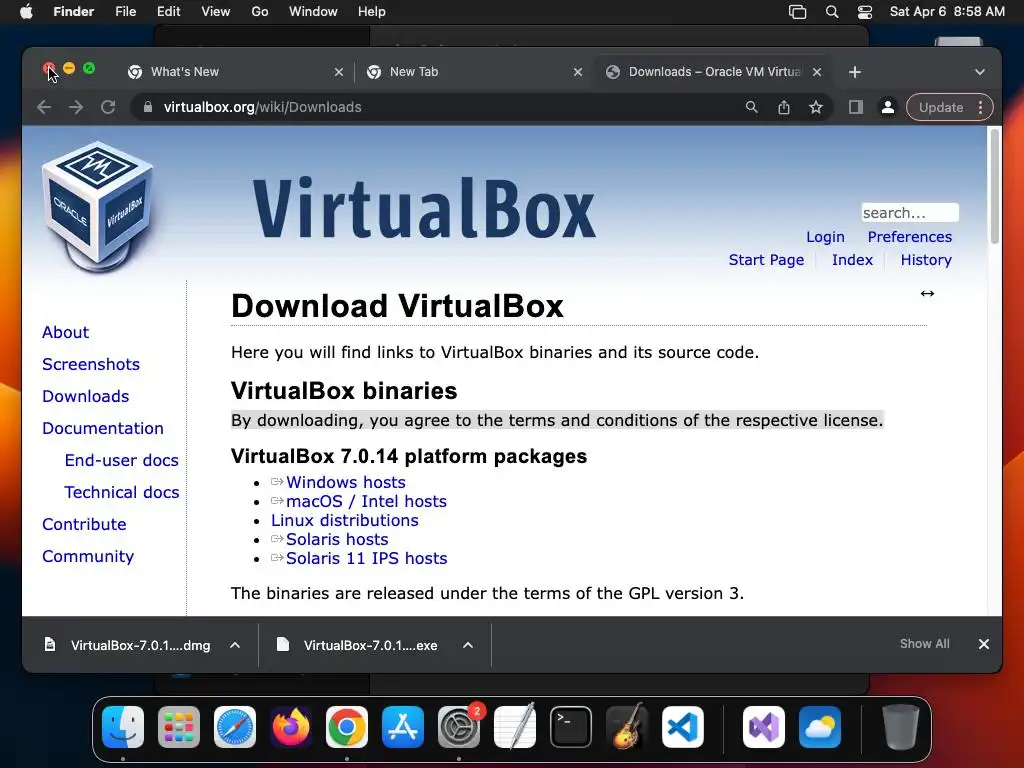The height and width of the screenshot is (768, 1024).
Task: Open TextEdit from the Dock
Action: [515, 727]
